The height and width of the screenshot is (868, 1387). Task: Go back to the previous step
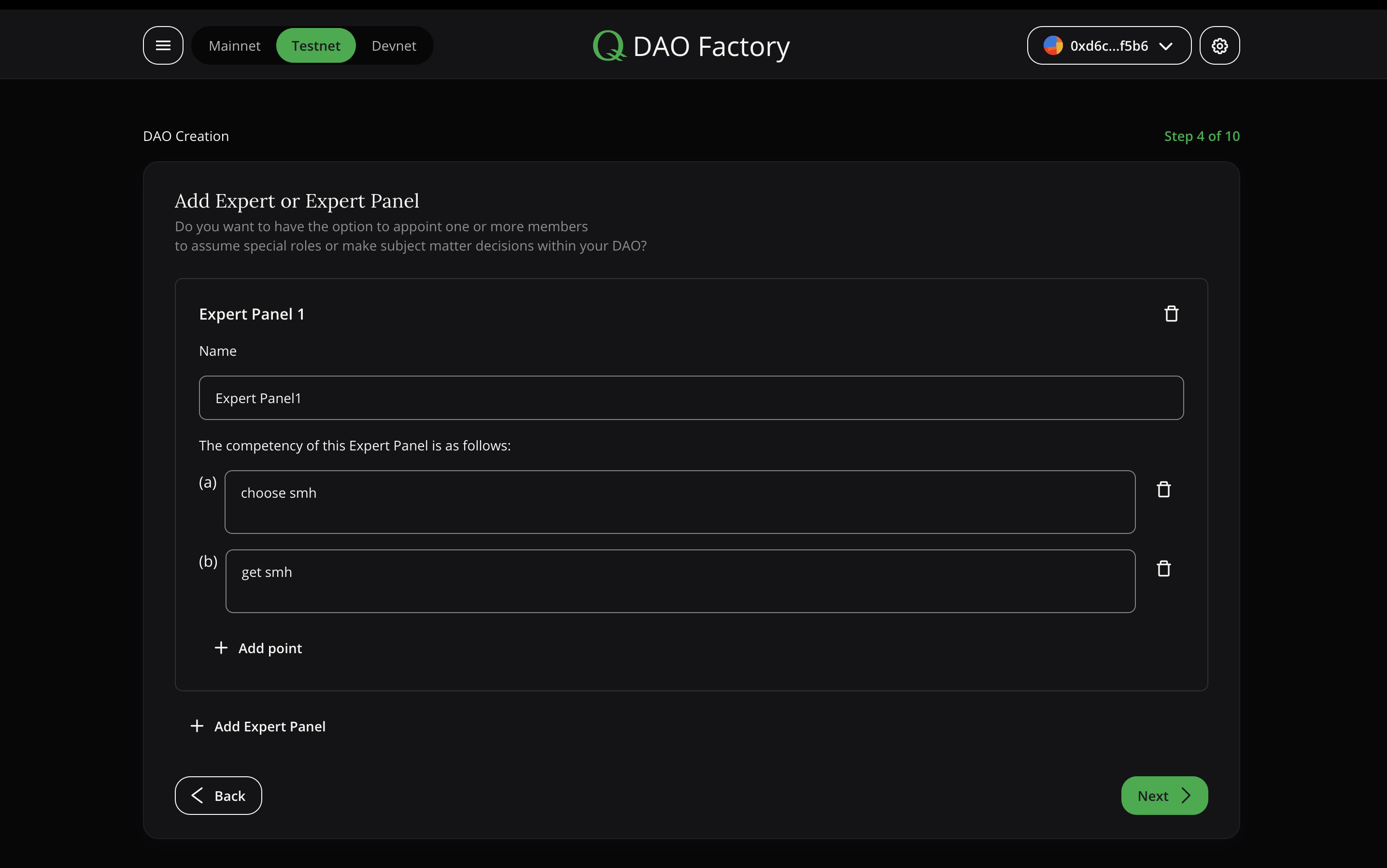pos(218,795)
